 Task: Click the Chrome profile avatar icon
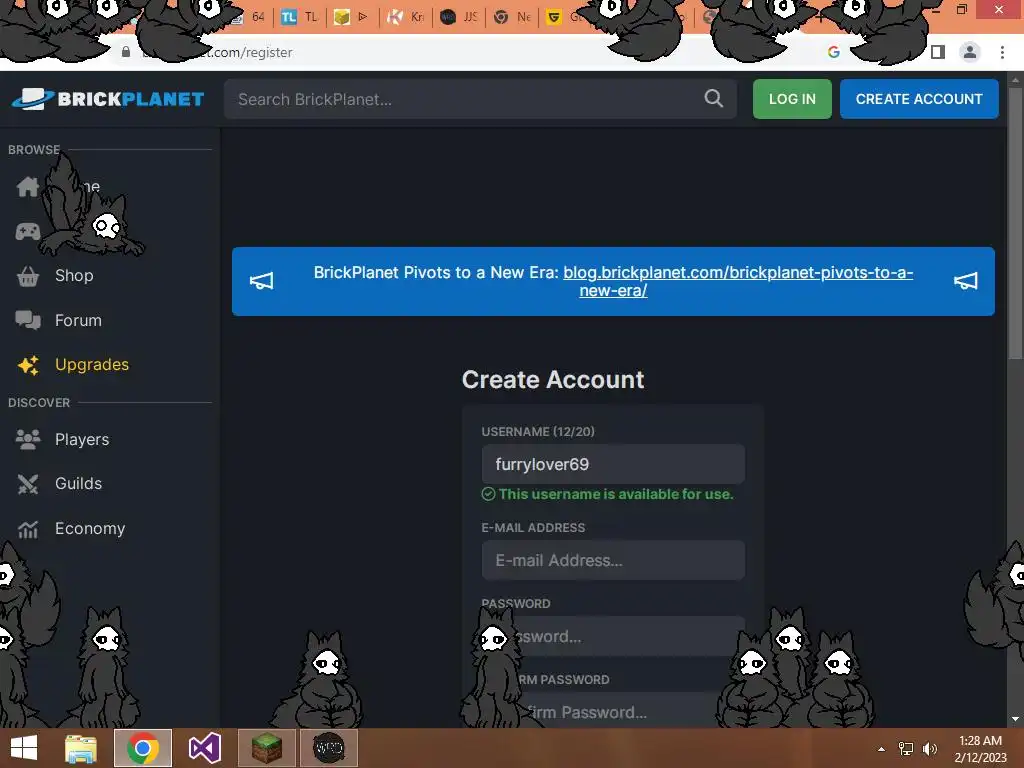(970, 52)
